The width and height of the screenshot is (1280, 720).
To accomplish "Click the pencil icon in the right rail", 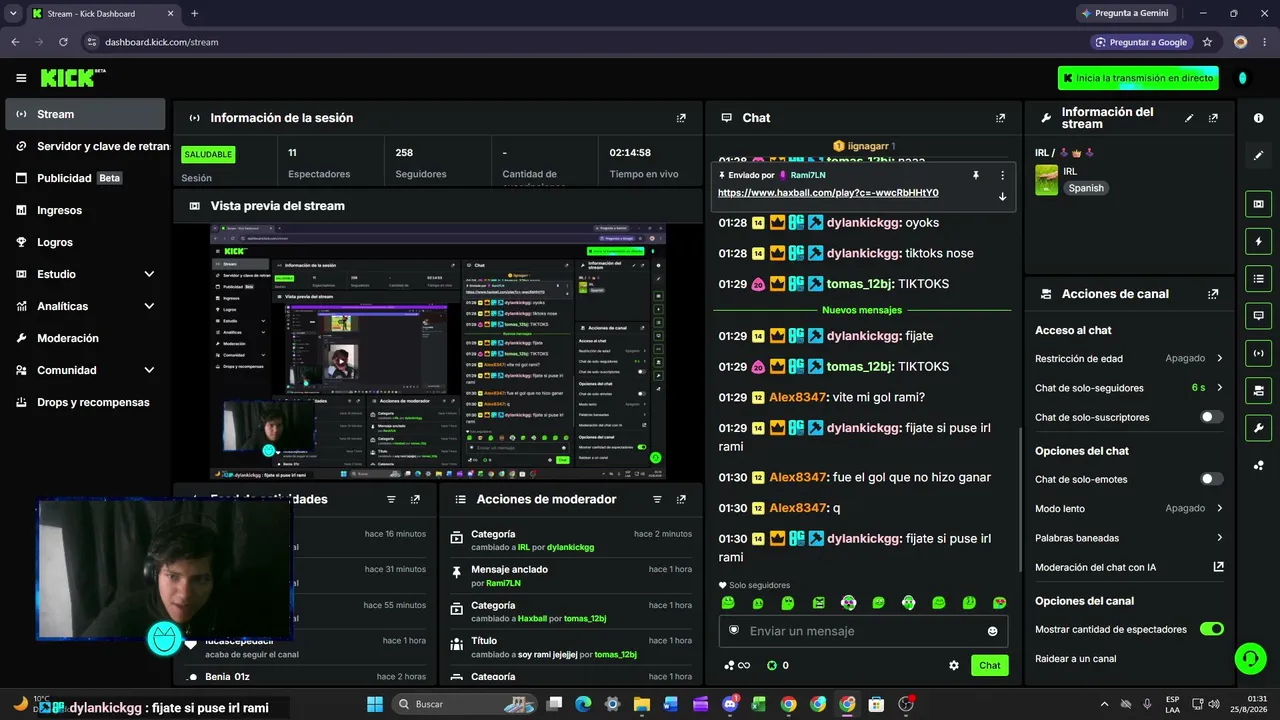I will point(1258,155).
